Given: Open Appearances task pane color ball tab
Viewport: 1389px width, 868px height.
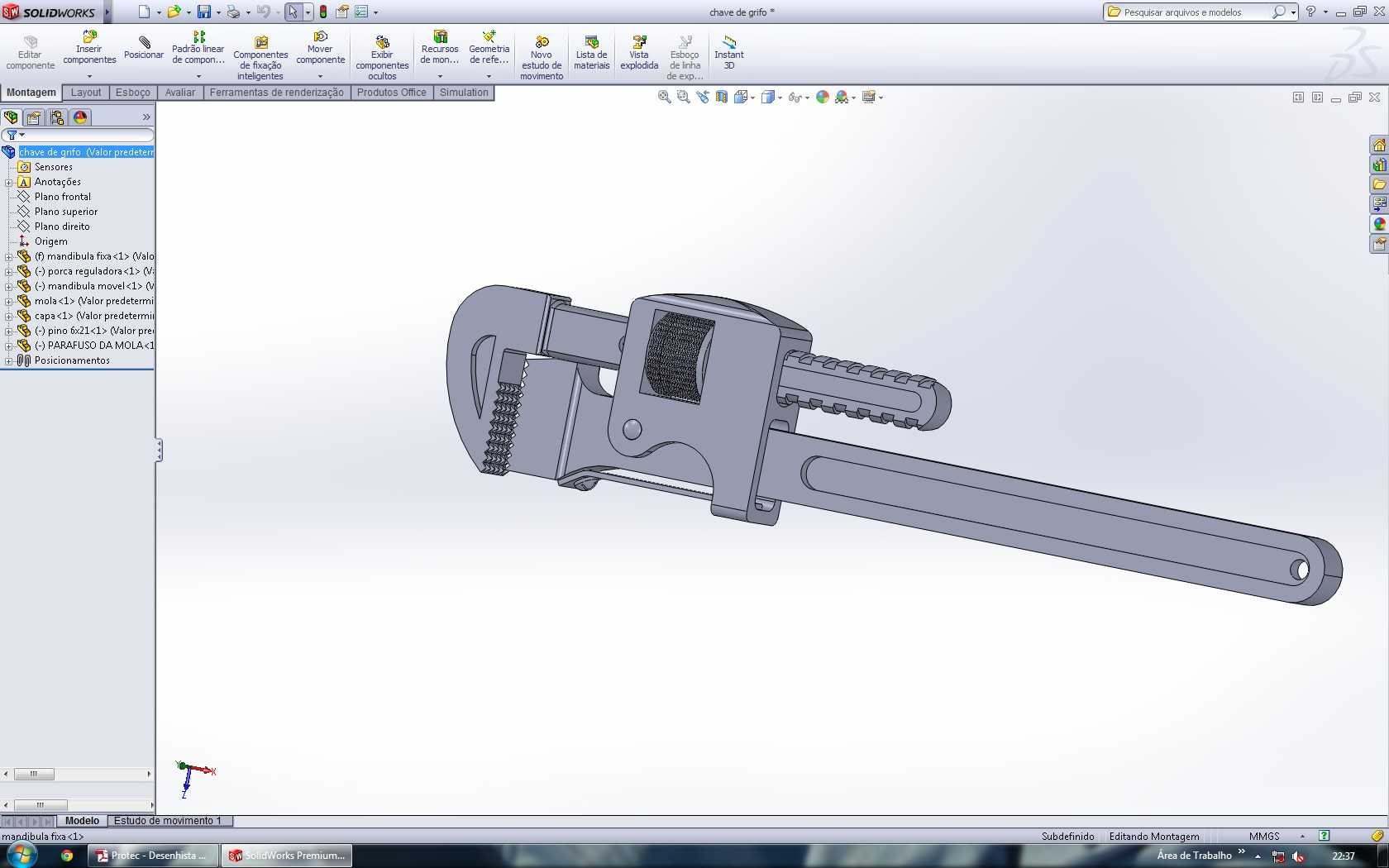Looking at the screenshot, I should pos(1379,224).
